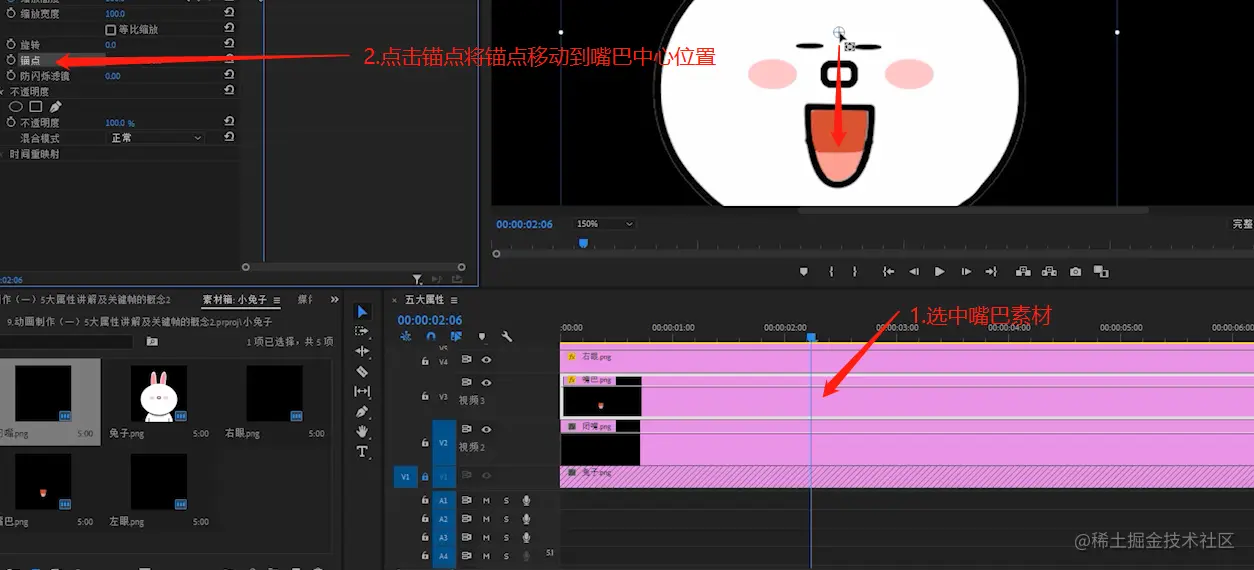The height and width of the screenshot is (570, 1254).
Task: Click timeline playhead at 00:00:02:06
Action: (811, 337)
